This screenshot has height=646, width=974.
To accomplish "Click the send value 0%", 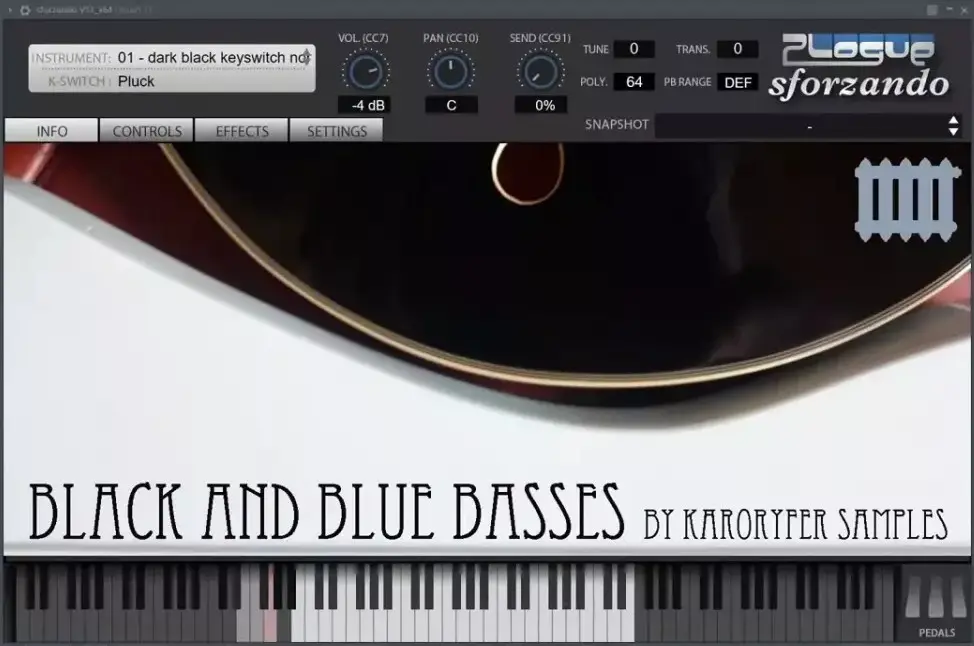I will click(x=541, y=105).
